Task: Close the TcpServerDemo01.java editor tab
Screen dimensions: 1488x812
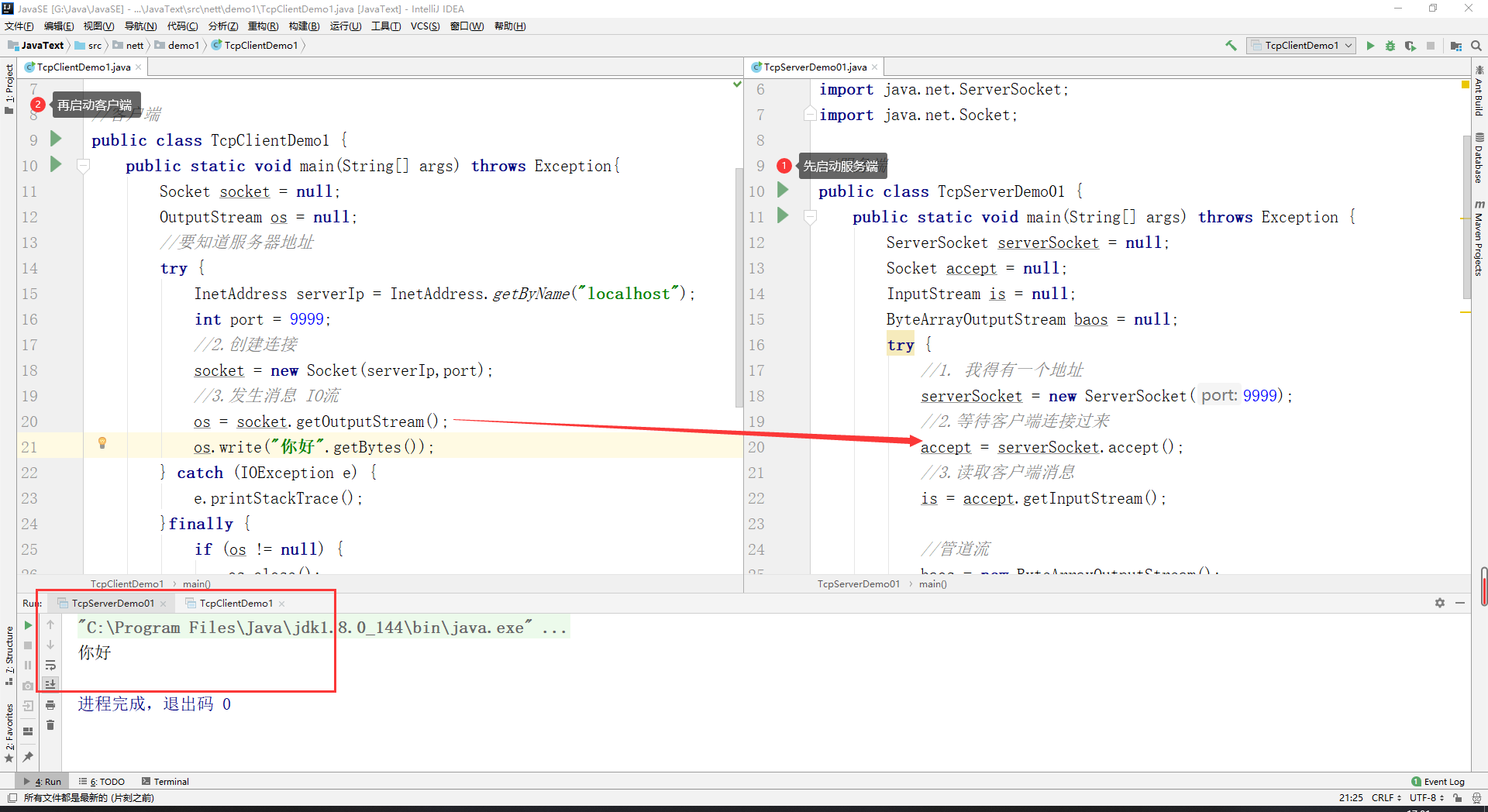Action: pyautogui.click(x=874, y=67)
